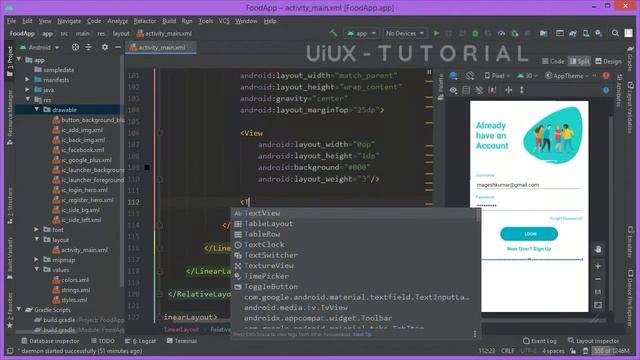Open the TODO tool window
The height and width of the screenshot is (360, 640).
(x=103, y=341)
